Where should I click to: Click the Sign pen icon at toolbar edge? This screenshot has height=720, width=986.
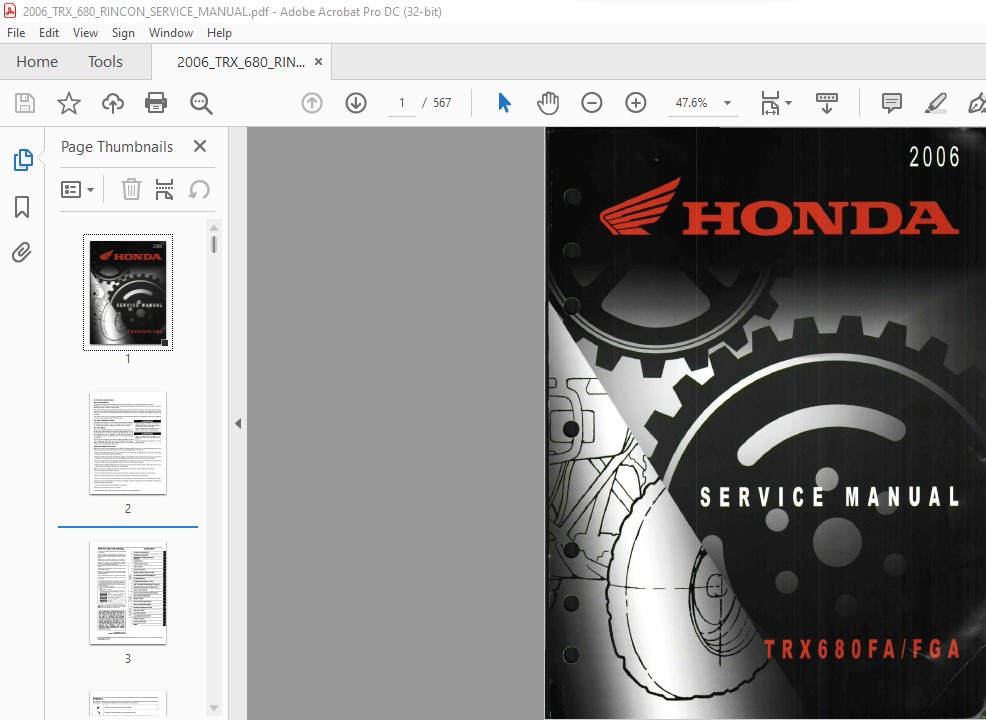[x=977, y=102]
